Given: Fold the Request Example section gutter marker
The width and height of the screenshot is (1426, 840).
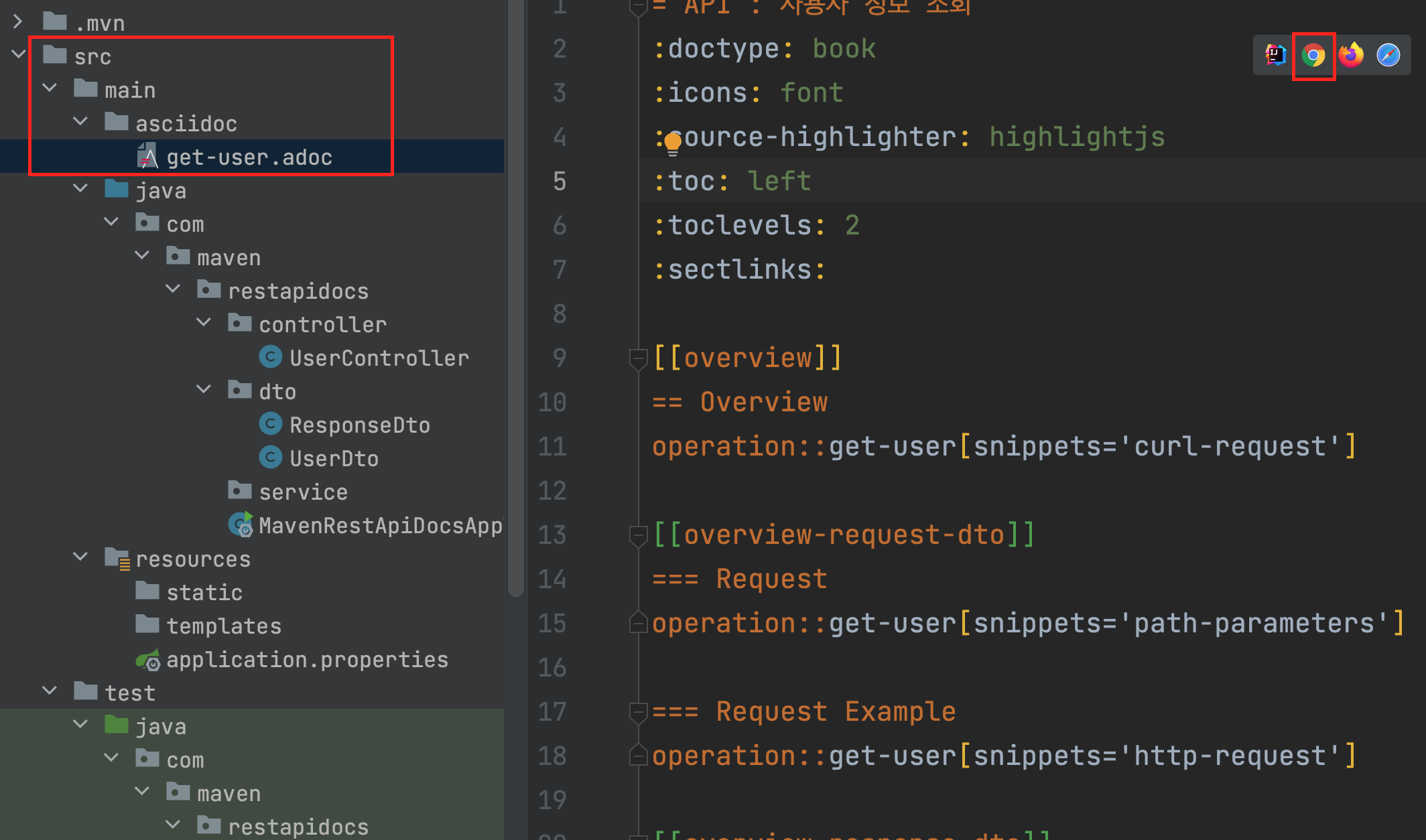Looking at the screenshot, I should (638, 711).
